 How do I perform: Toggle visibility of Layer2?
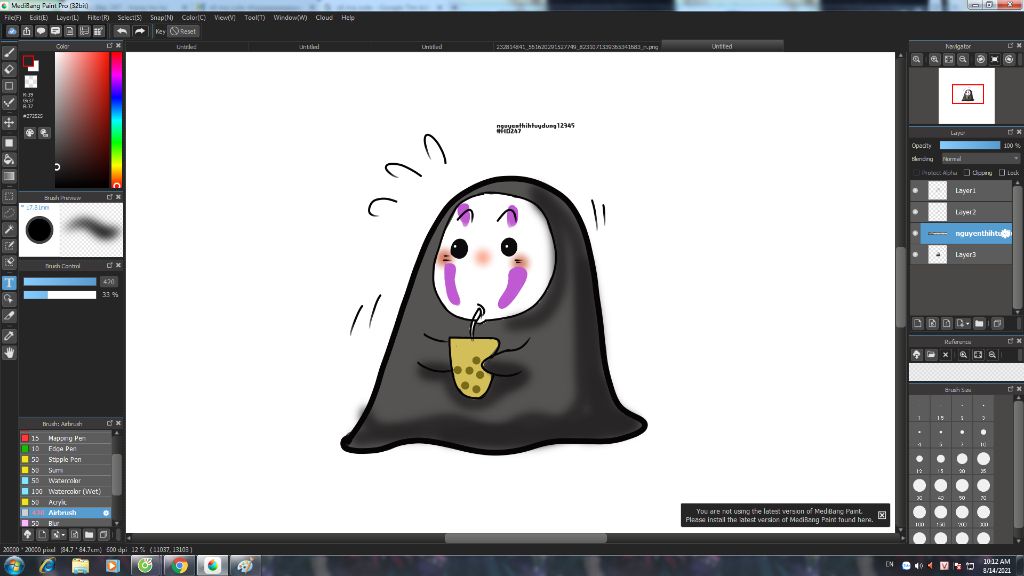[x=915, y=212]
